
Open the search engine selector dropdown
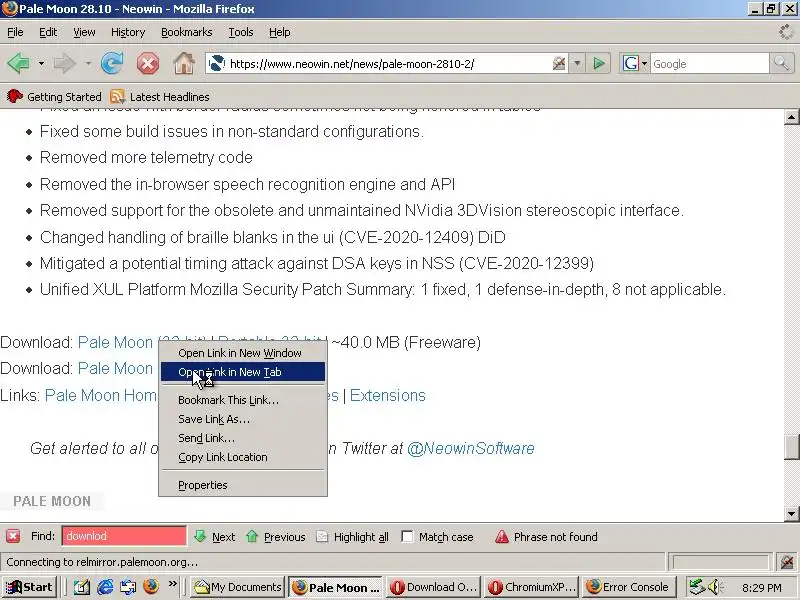634,64
